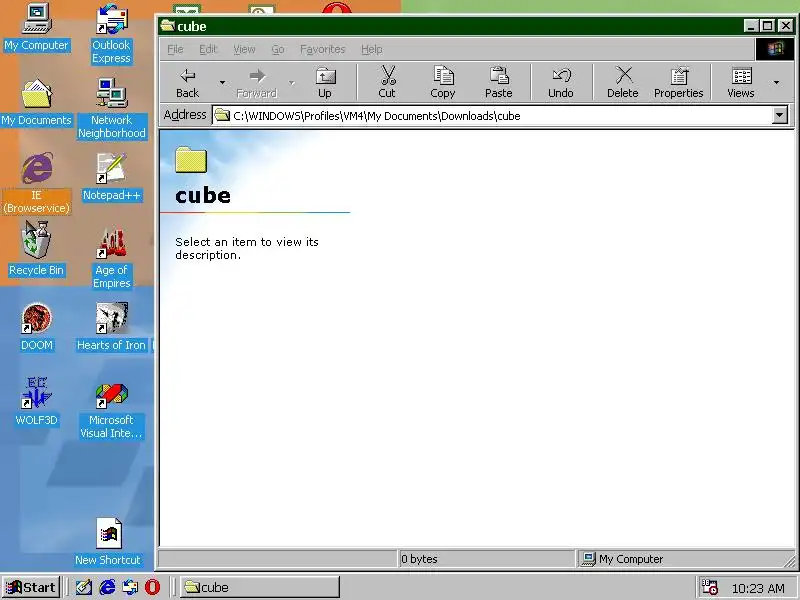Click the Show Desktop quick launch icon
Image resolution: width=800 pixels, height=600 pixels.
84,587
